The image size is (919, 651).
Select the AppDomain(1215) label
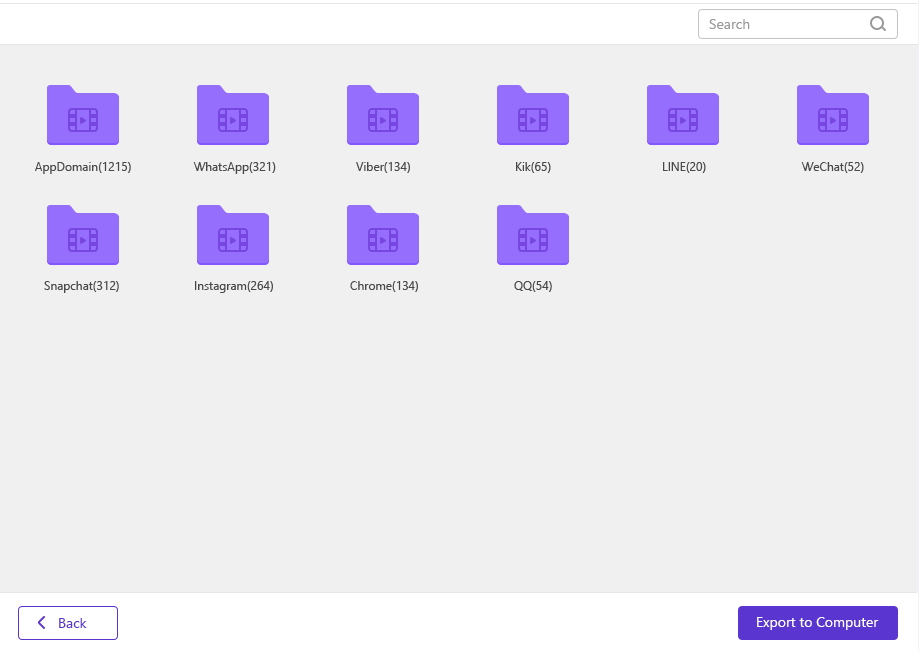coord(83,167)
